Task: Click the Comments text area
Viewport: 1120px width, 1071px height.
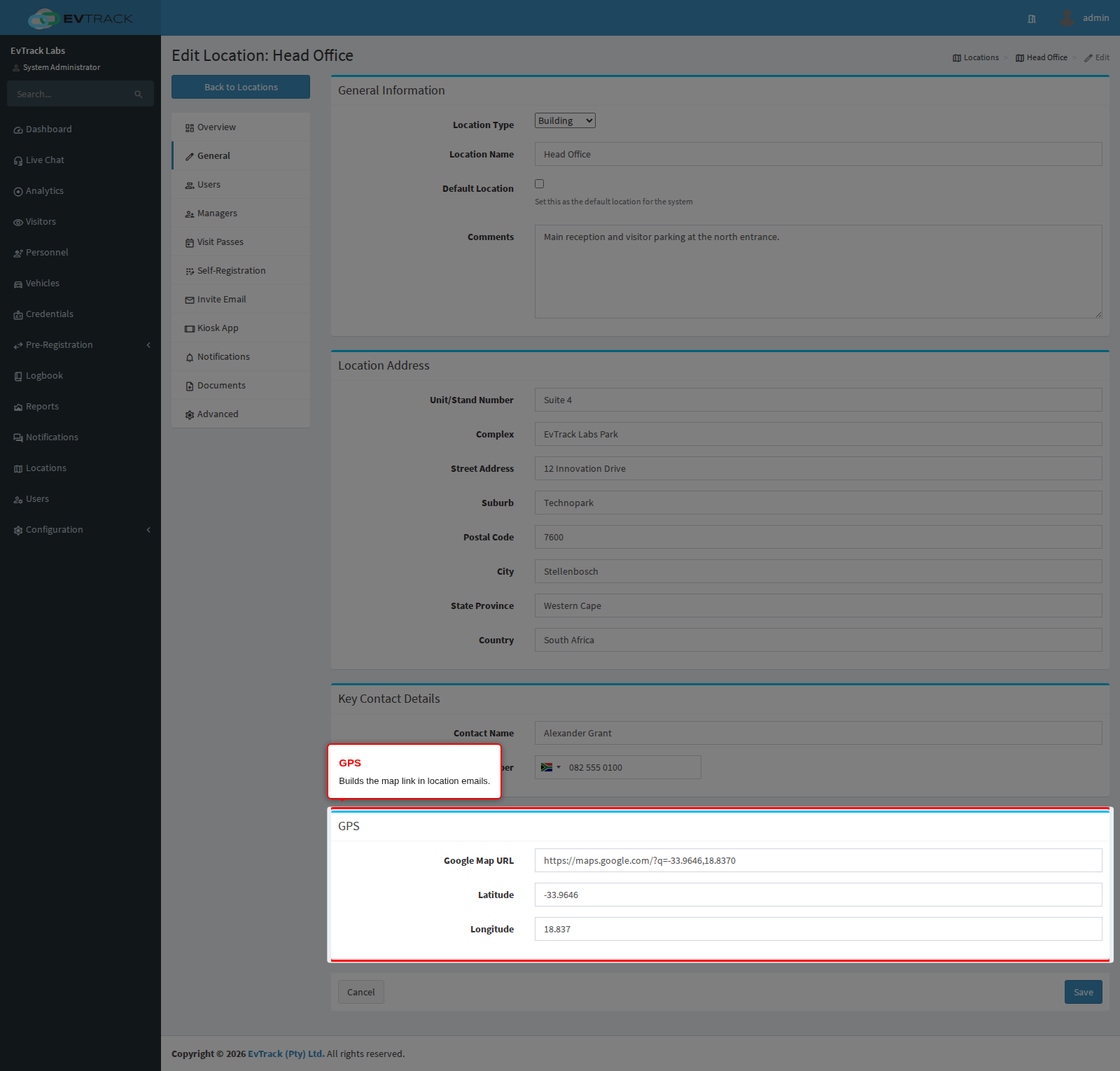Action: pyautogui.click(x=818, y=272)
